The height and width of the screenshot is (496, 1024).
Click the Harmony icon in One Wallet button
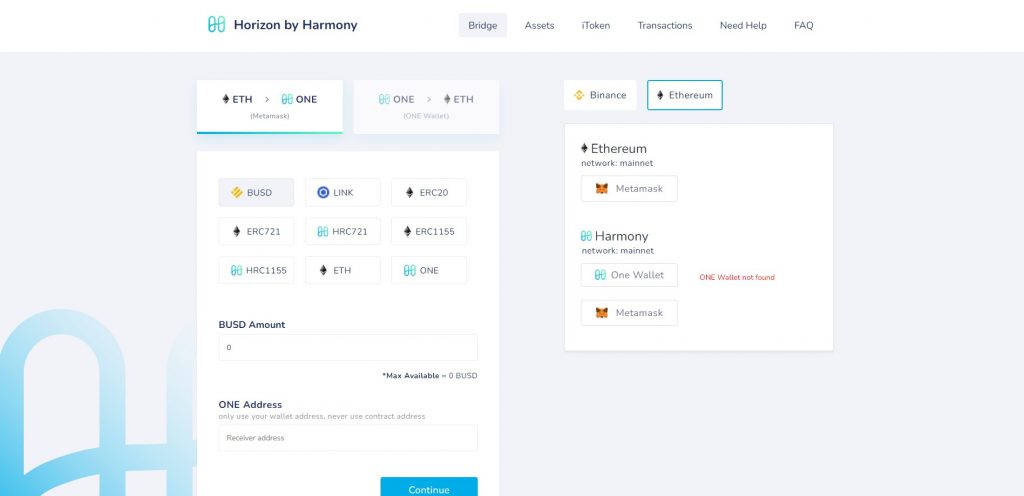600,275
